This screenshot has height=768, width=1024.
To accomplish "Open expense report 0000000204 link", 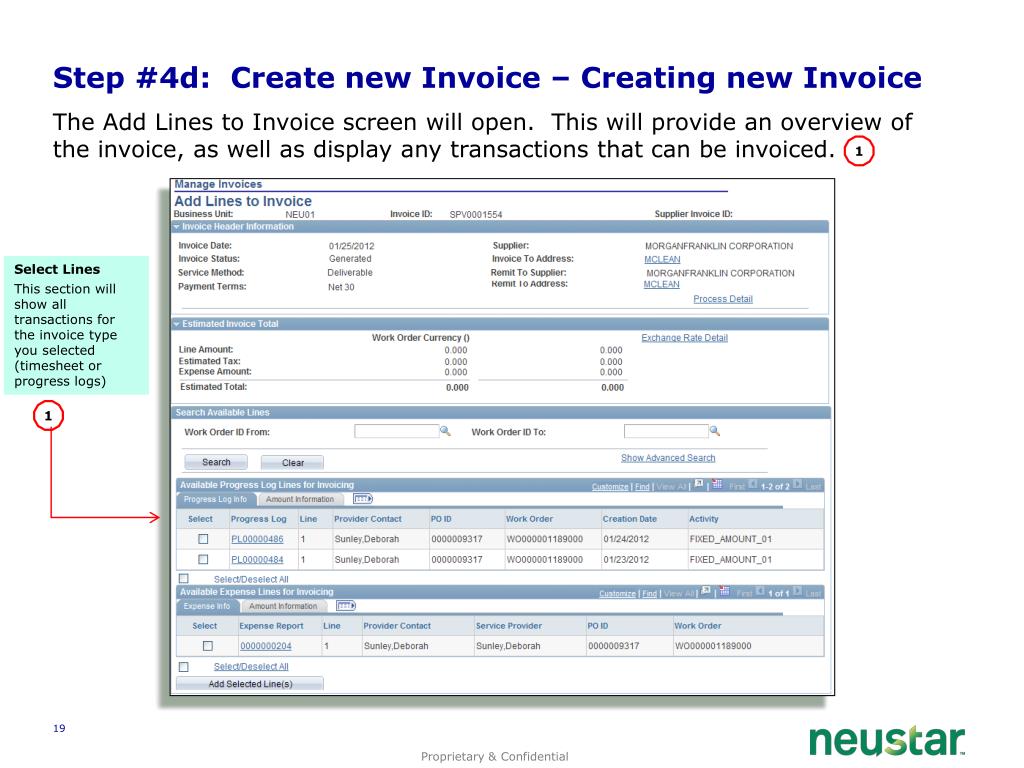I will tap(266, 647).
